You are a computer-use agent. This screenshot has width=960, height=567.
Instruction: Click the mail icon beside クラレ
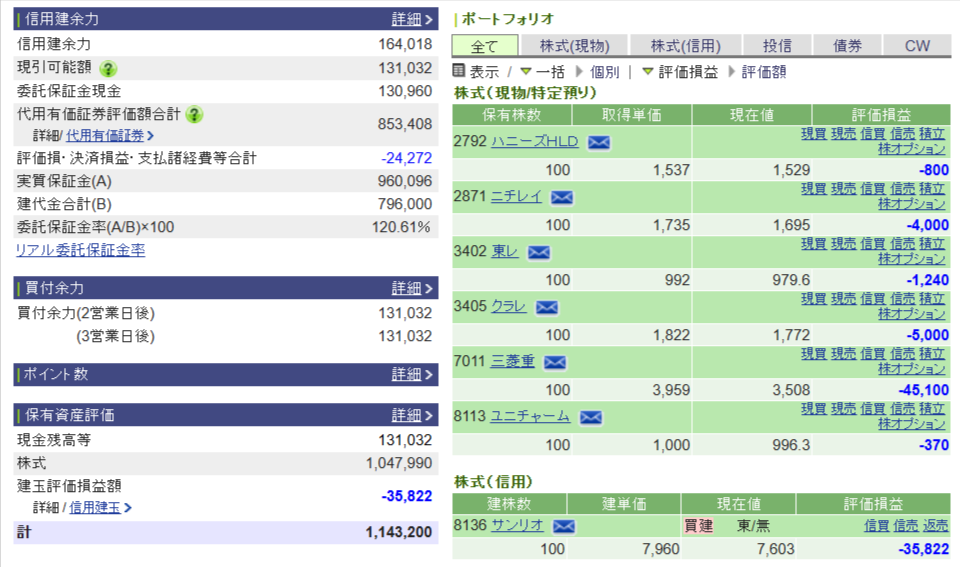click(546, 307)
